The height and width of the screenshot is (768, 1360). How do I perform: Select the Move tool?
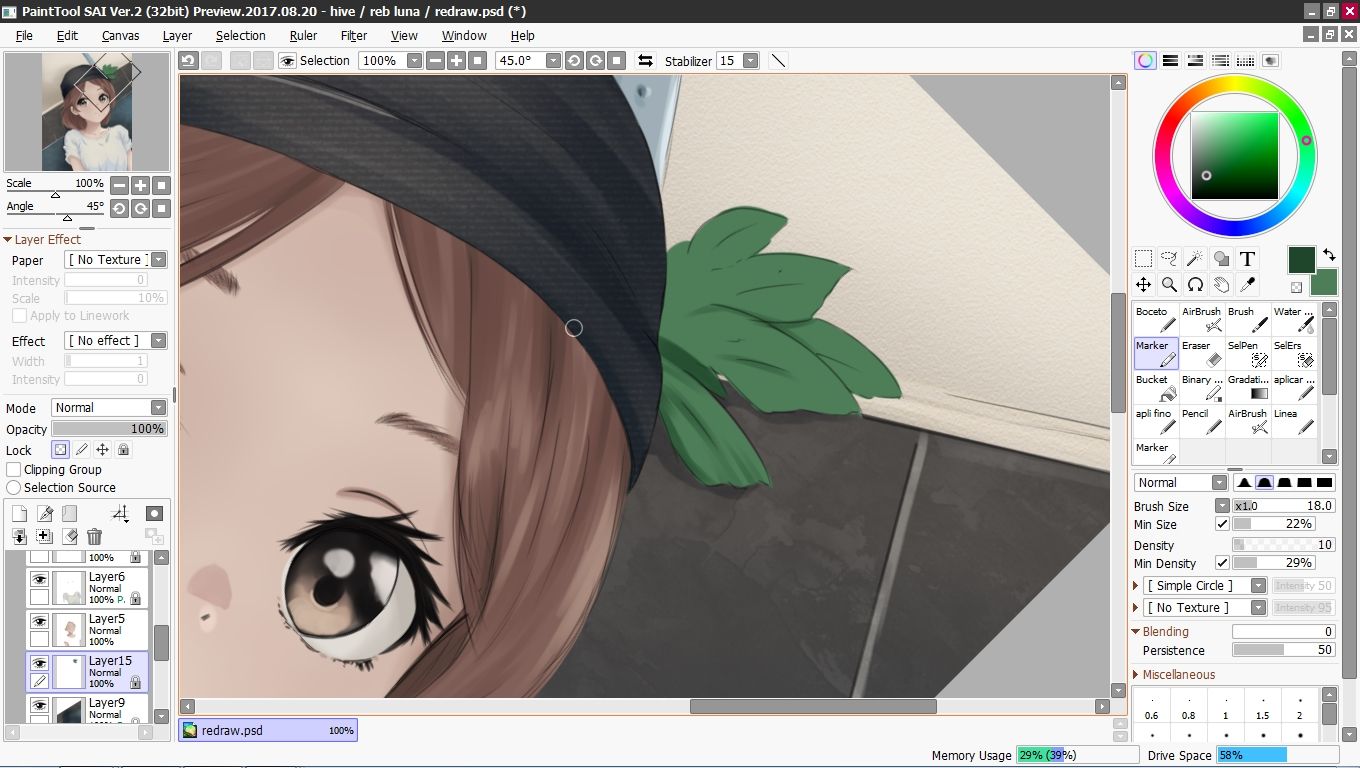(1143, 284)
